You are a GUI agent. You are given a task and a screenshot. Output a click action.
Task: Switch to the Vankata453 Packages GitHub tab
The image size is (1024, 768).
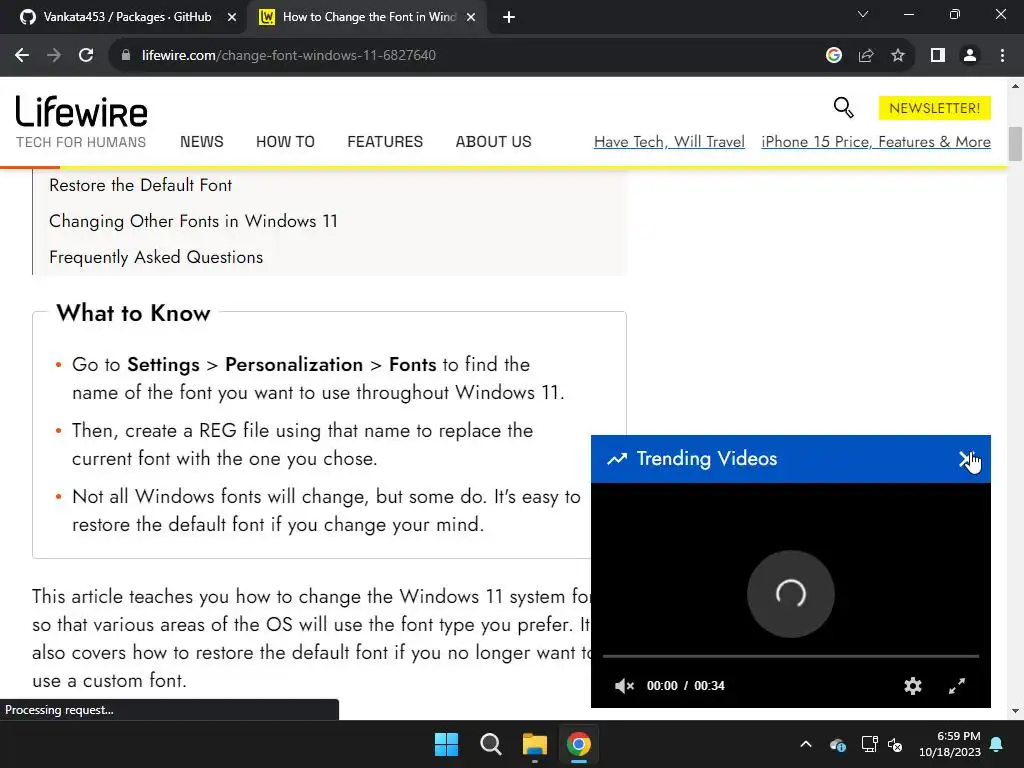[127, 17]
